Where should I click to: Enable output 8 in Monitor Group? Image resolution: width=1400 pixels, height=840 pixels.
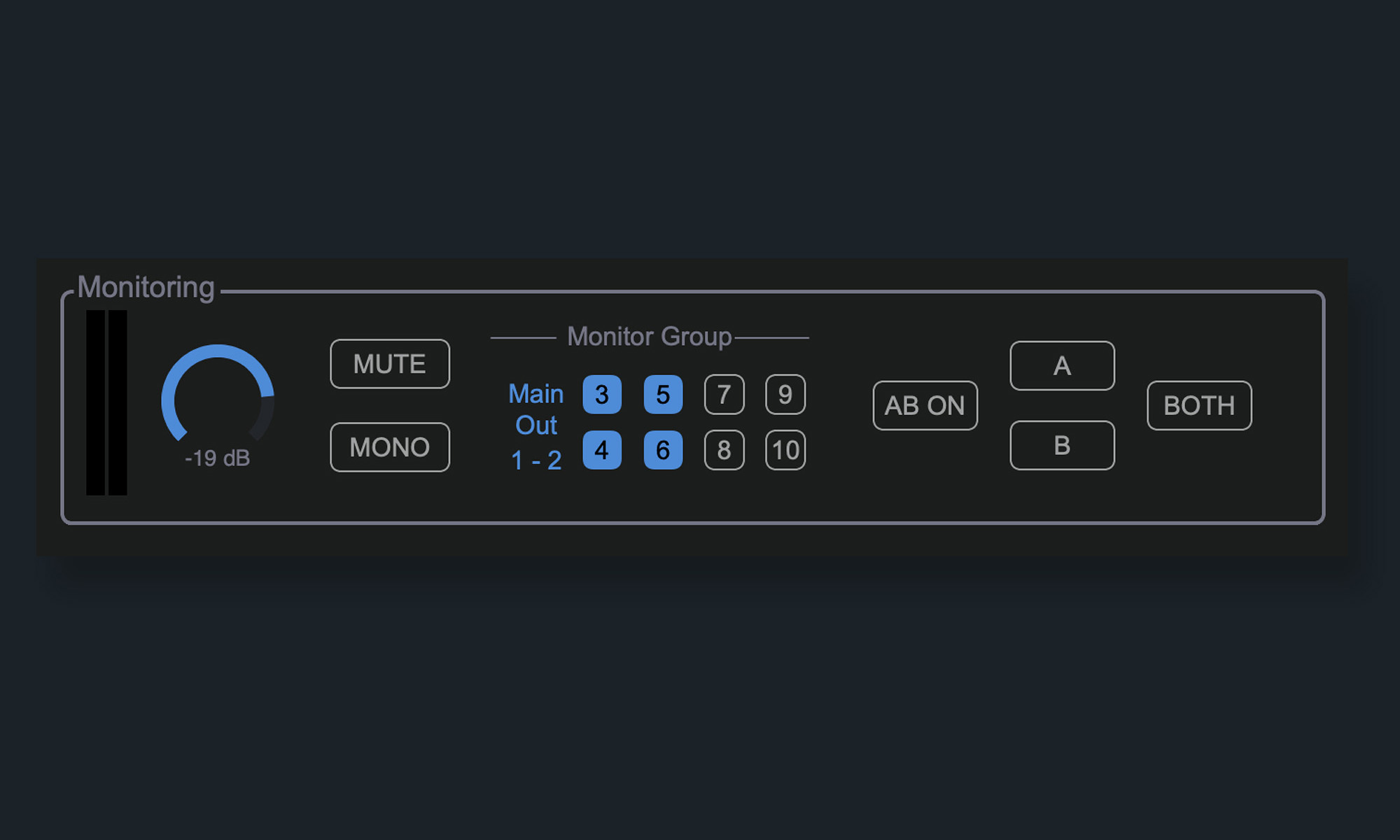pyautogui.click(x=724, y=450)
